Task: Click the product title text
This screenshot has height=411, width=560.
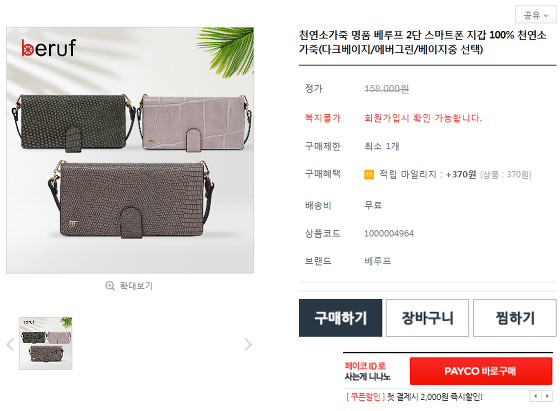Action: [x=422, y=42]
